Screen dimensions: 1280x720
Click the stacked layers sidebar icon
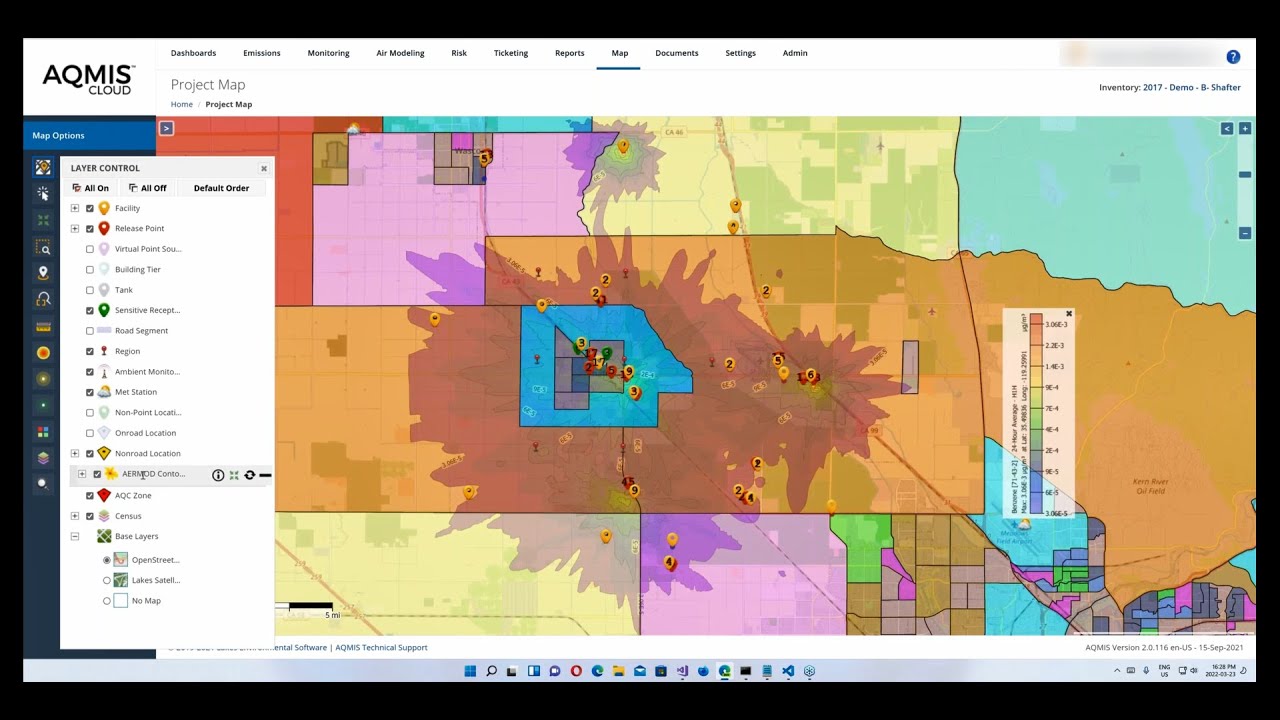coord(43,458)
